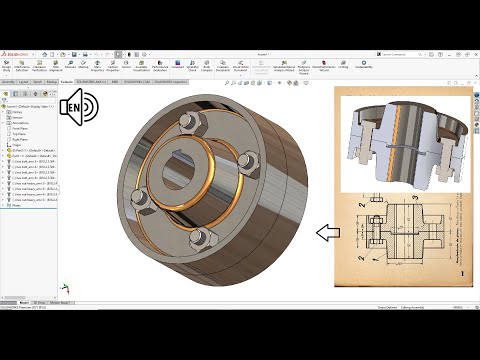
Task: Select the SOLIDWORKS Add-Ins tab
Action: [x=91, y=82]
